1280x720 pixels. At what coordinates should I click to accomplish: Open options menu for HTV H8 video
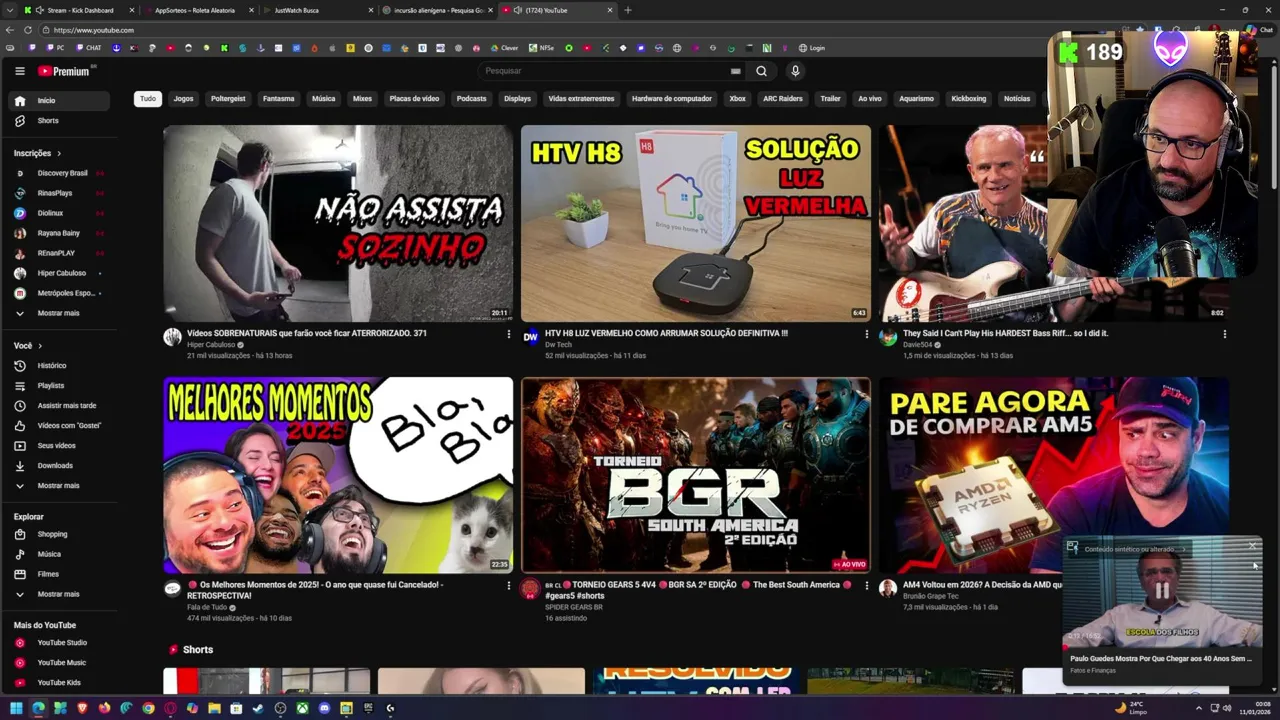866,334
